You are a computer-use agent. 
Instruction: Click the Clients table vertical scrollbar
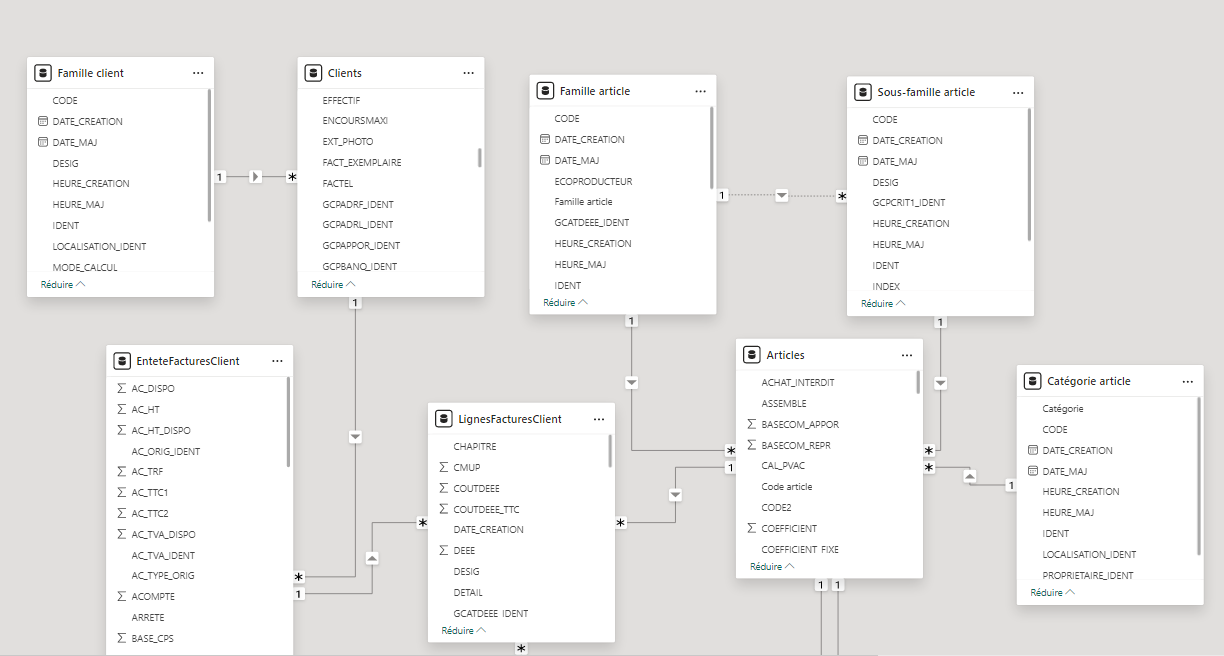pyautogui.click(x=480, y=158)
